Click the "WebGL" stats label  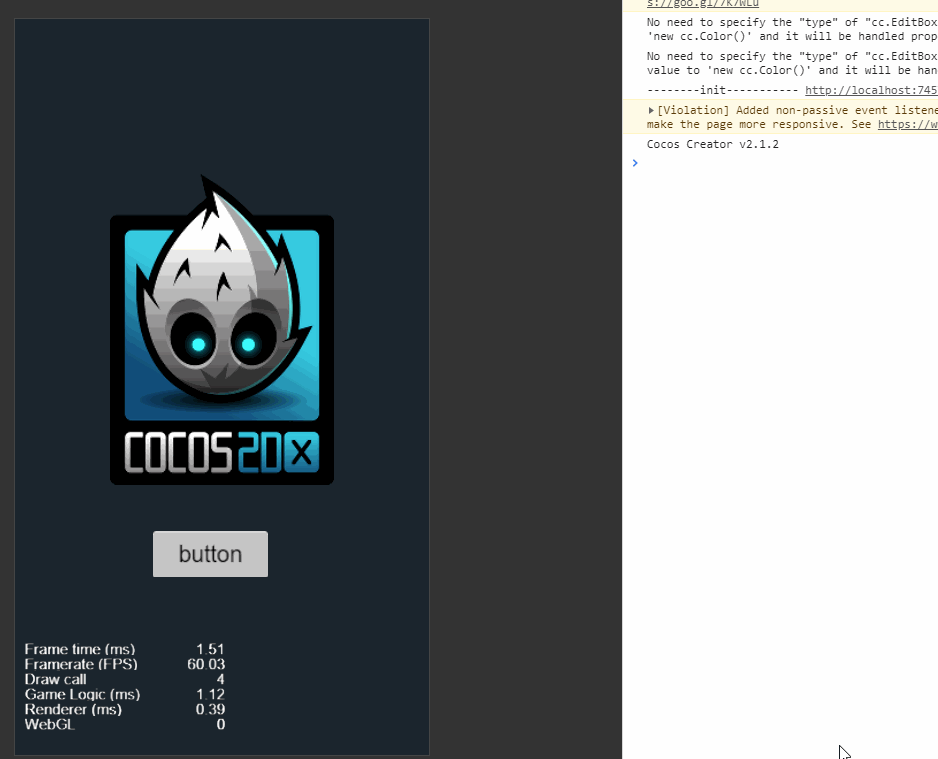(x=49, y=724)
